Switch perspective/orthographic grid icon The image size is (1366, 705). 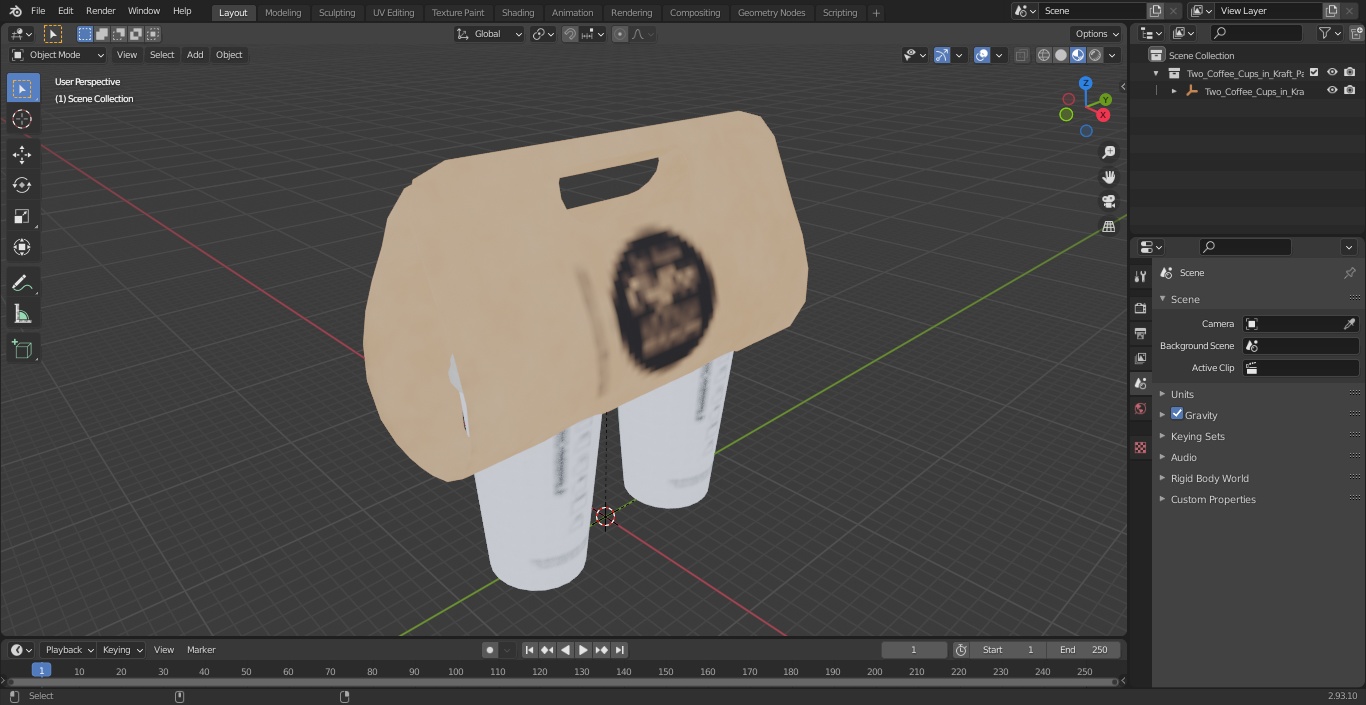click(1108, 227)
